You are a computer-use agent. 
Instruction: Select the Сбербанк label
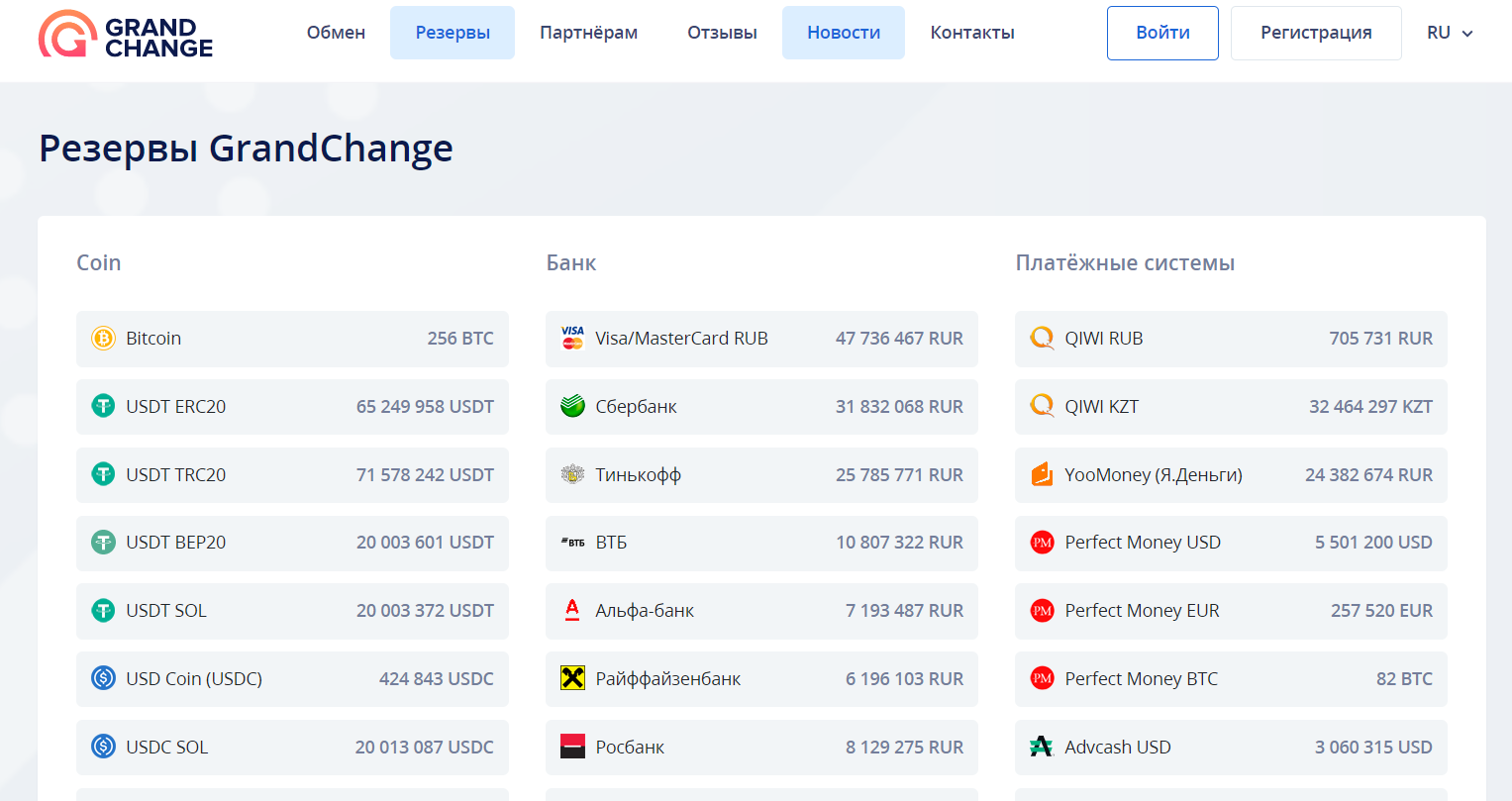click(636, 407)
